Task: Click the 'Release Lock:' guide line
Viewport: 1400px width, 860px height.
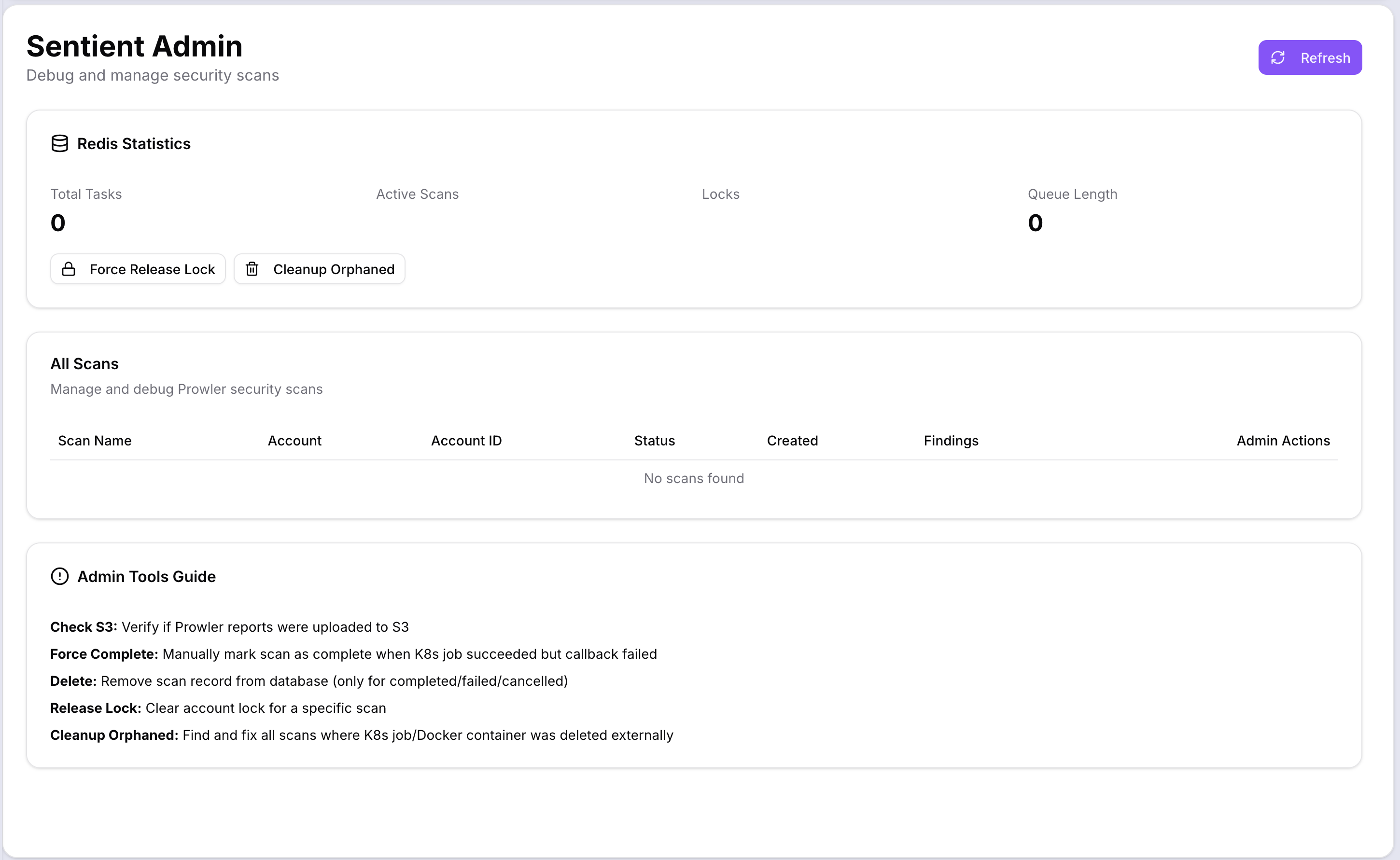Action: tap(218, 708)
